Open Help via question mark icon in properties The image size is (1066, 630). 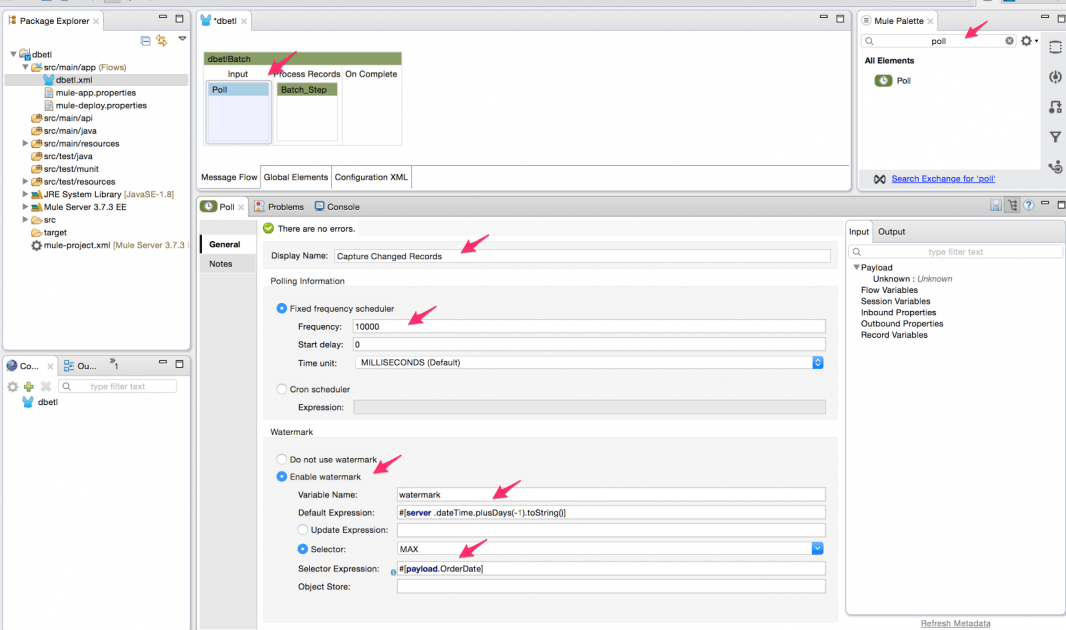[x=1028, y=206]
